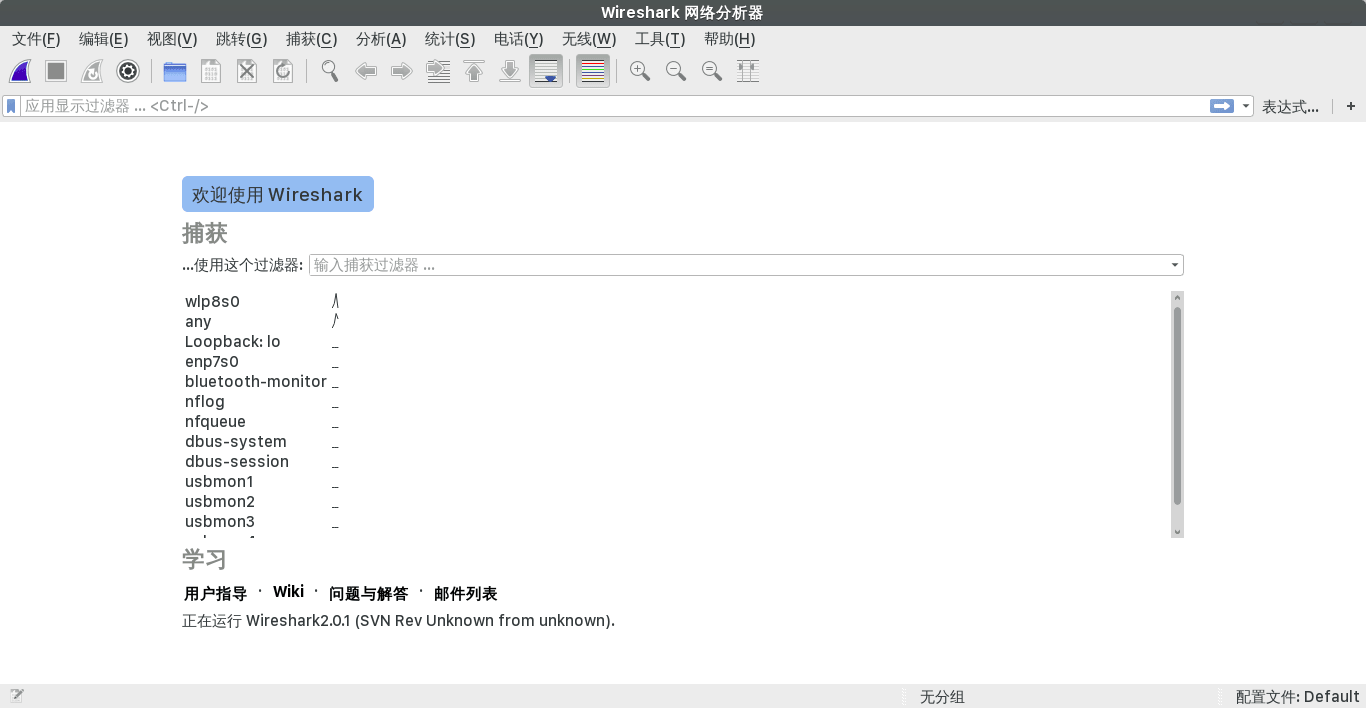Reset text to normal size

click(712, 71)
